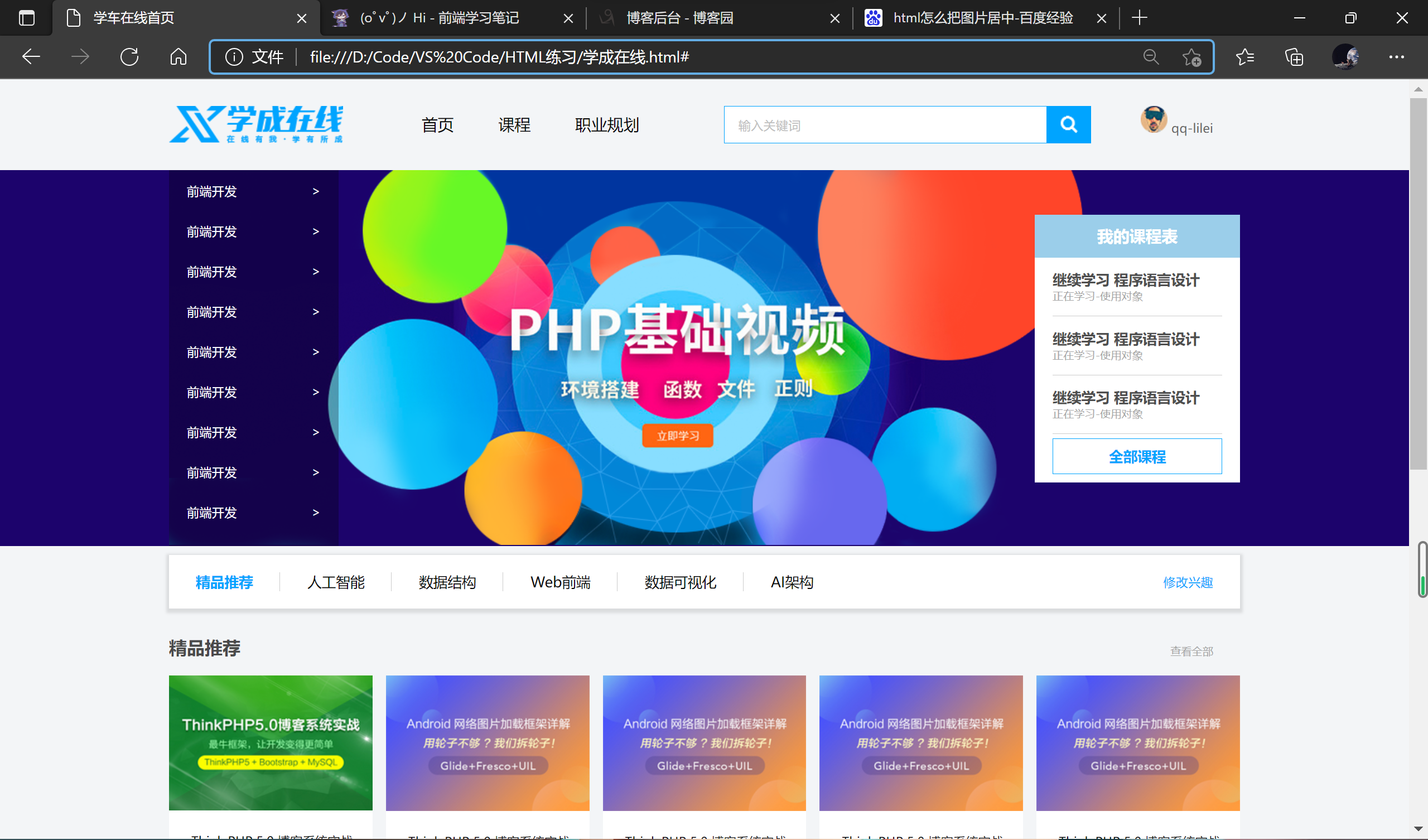
Task: Open the Collections toolbar icon
Action: click(x=1294, y=57)
